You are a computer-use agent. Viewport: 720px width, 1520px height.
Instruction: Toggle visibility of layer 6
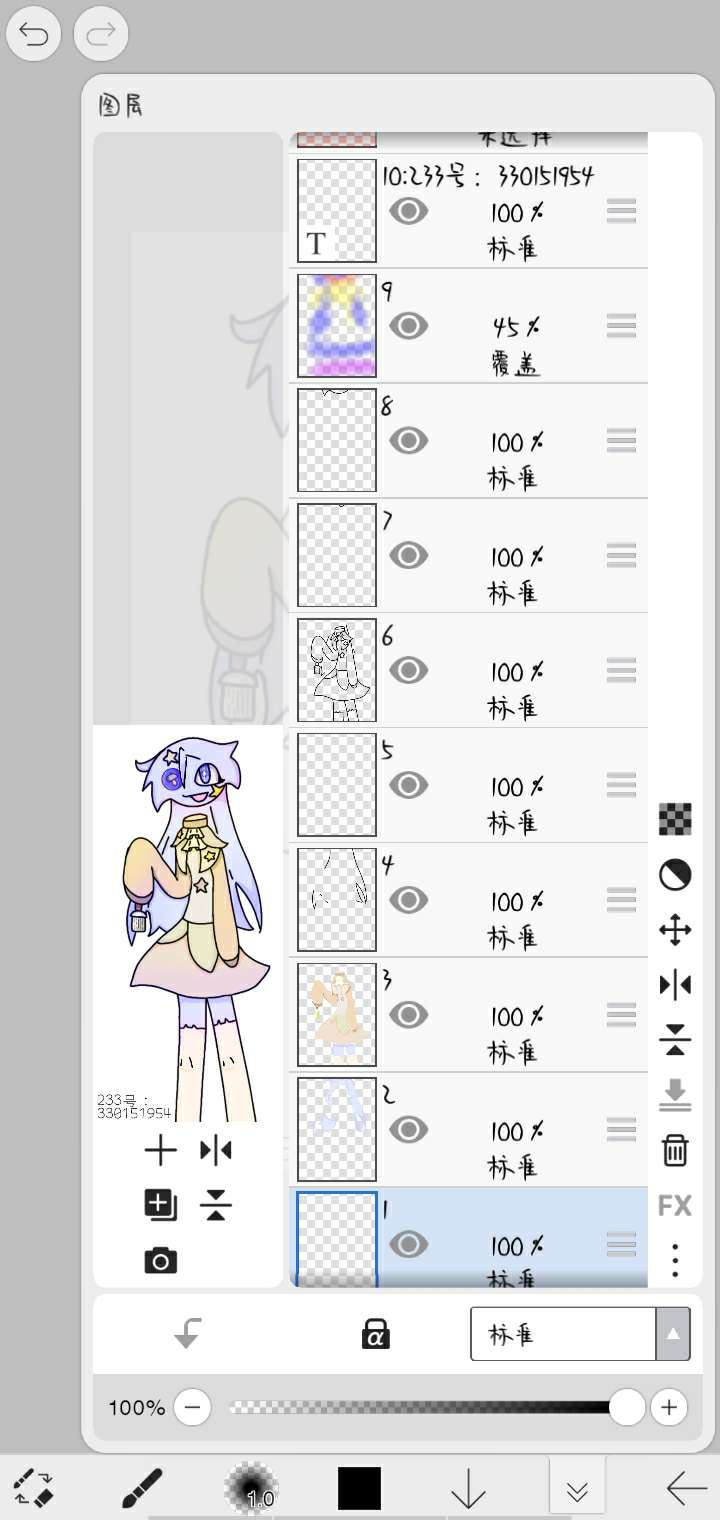[x=408, y=669]
